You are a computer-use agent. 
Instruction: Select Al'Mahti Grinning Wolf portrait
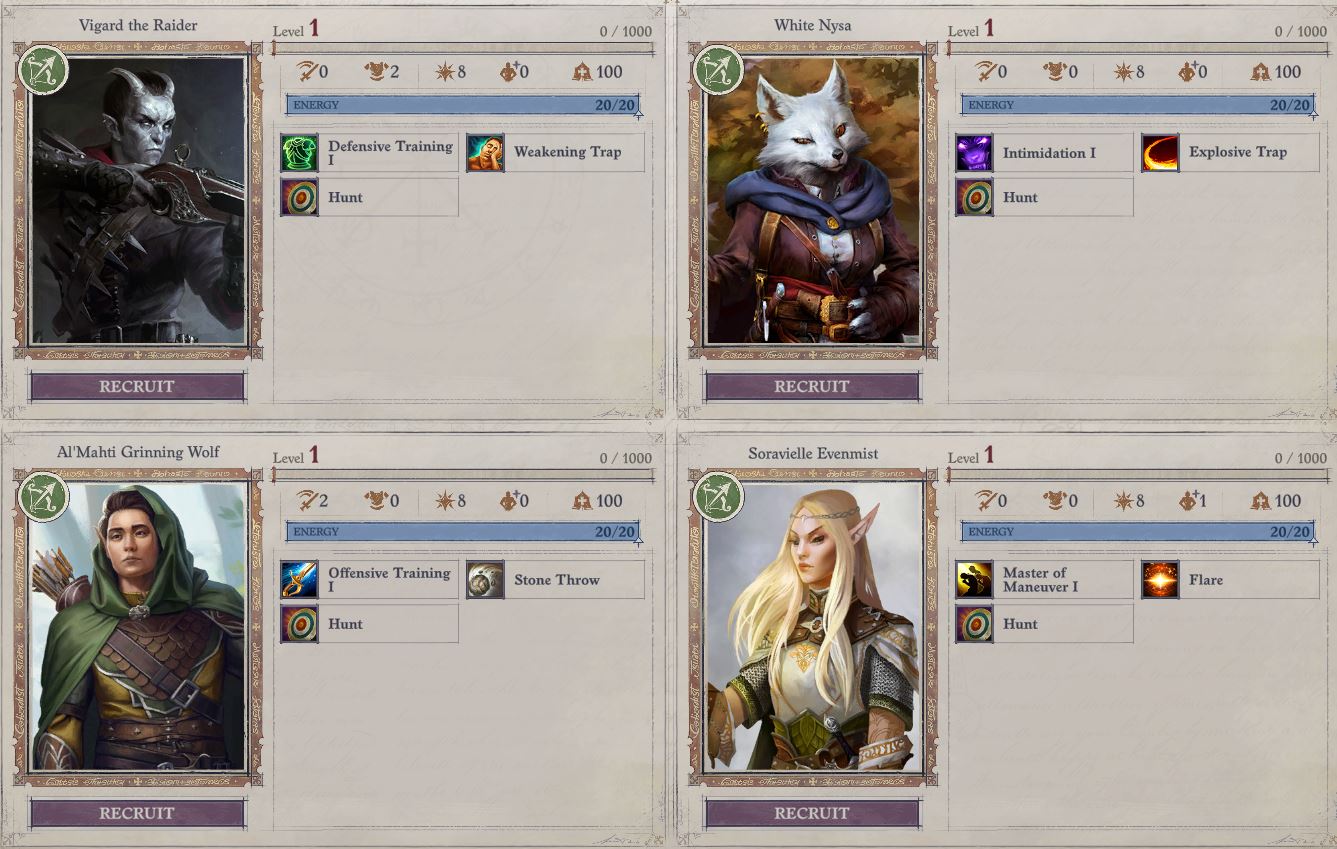tap(138, 628)
